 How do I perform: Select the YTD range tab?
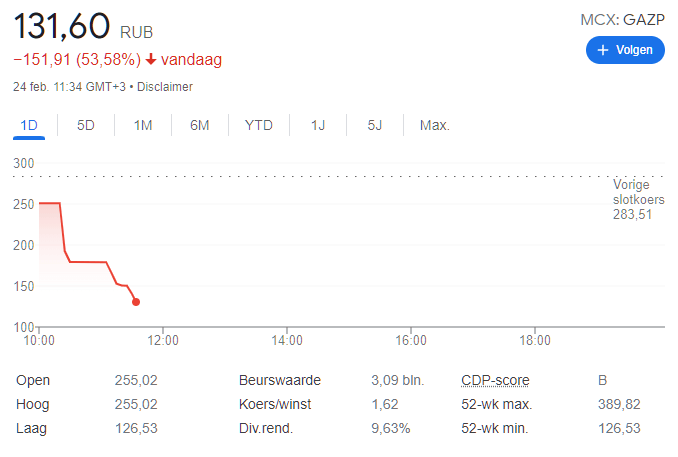coord(259,125)
